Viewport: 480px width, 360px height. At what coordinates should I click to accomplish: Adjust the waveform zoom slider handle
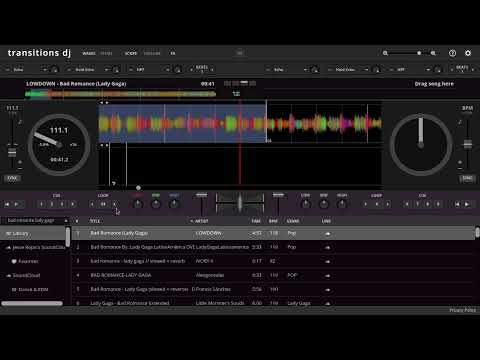coord(419,53)
